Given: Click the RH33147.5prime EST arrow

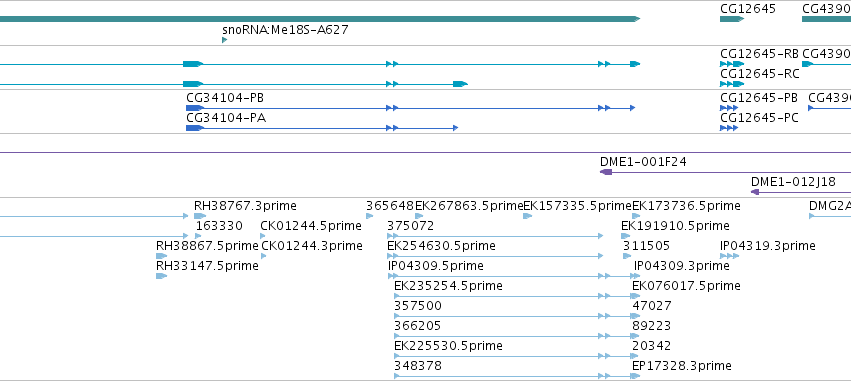Looking at the screenshot, I should tap(161, 276).
